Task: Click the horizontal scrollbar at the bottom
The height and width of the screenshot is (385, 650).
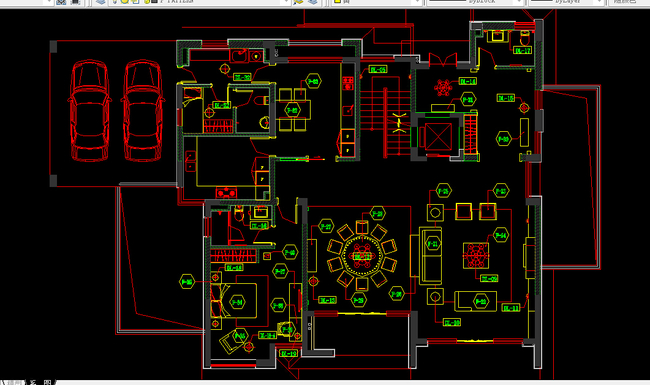Action: coord(352,383)
